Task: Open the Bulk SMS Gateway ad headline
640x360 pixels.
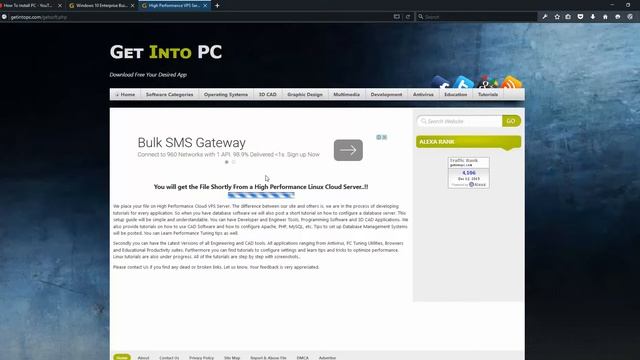Action: coord(191,142)
